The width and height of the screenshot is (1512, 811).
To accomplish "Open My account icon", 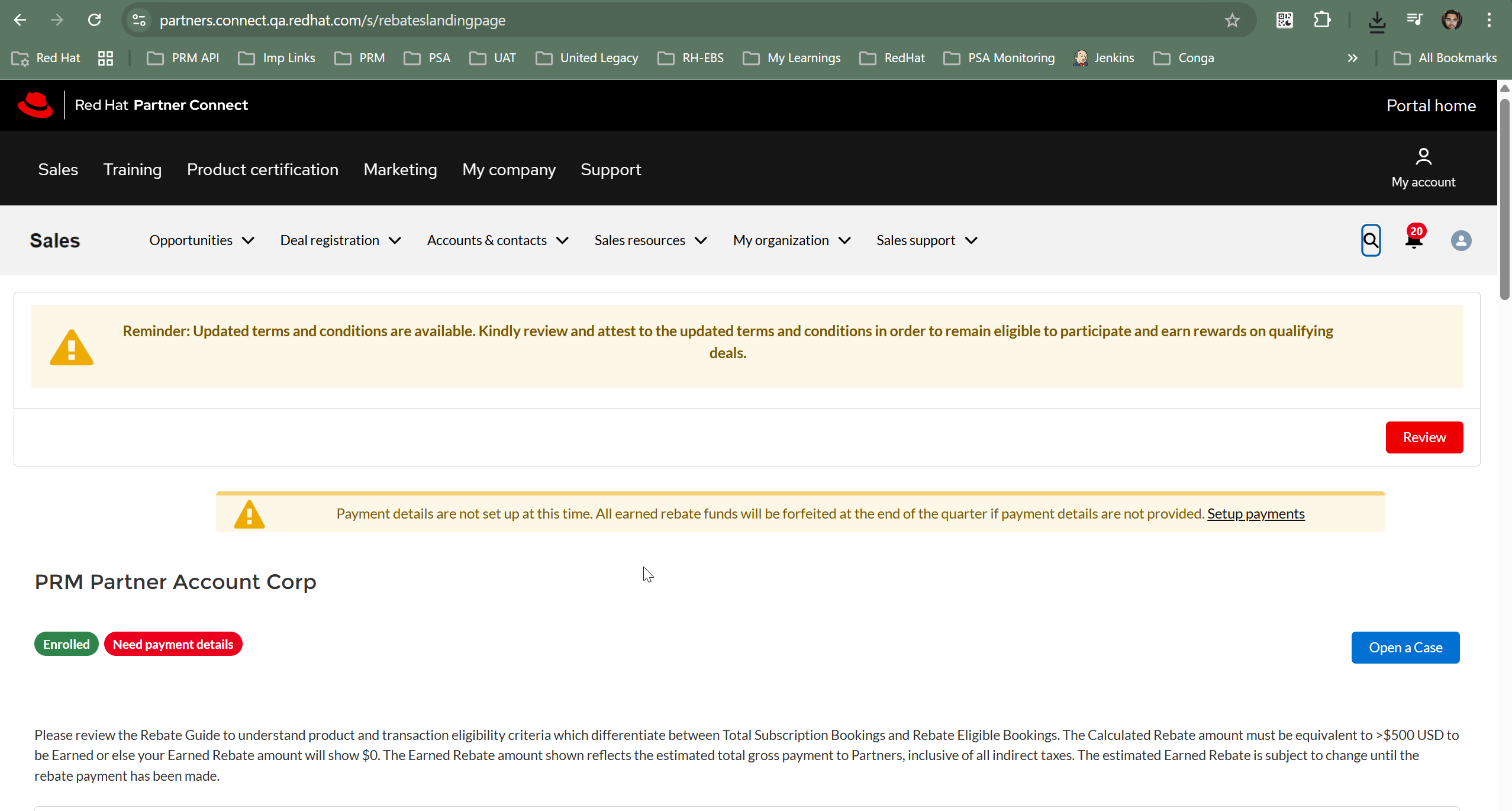I will click(x=1423, y=168).
